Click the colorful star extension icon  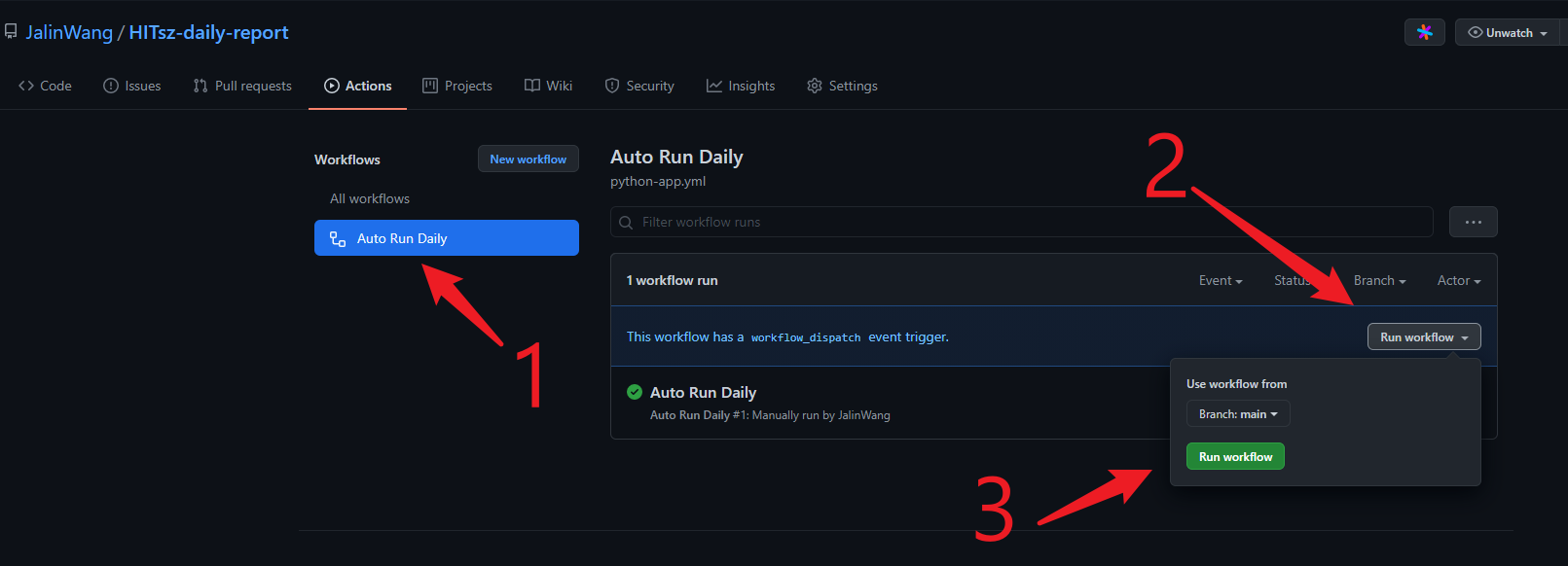click(1424, 32)
